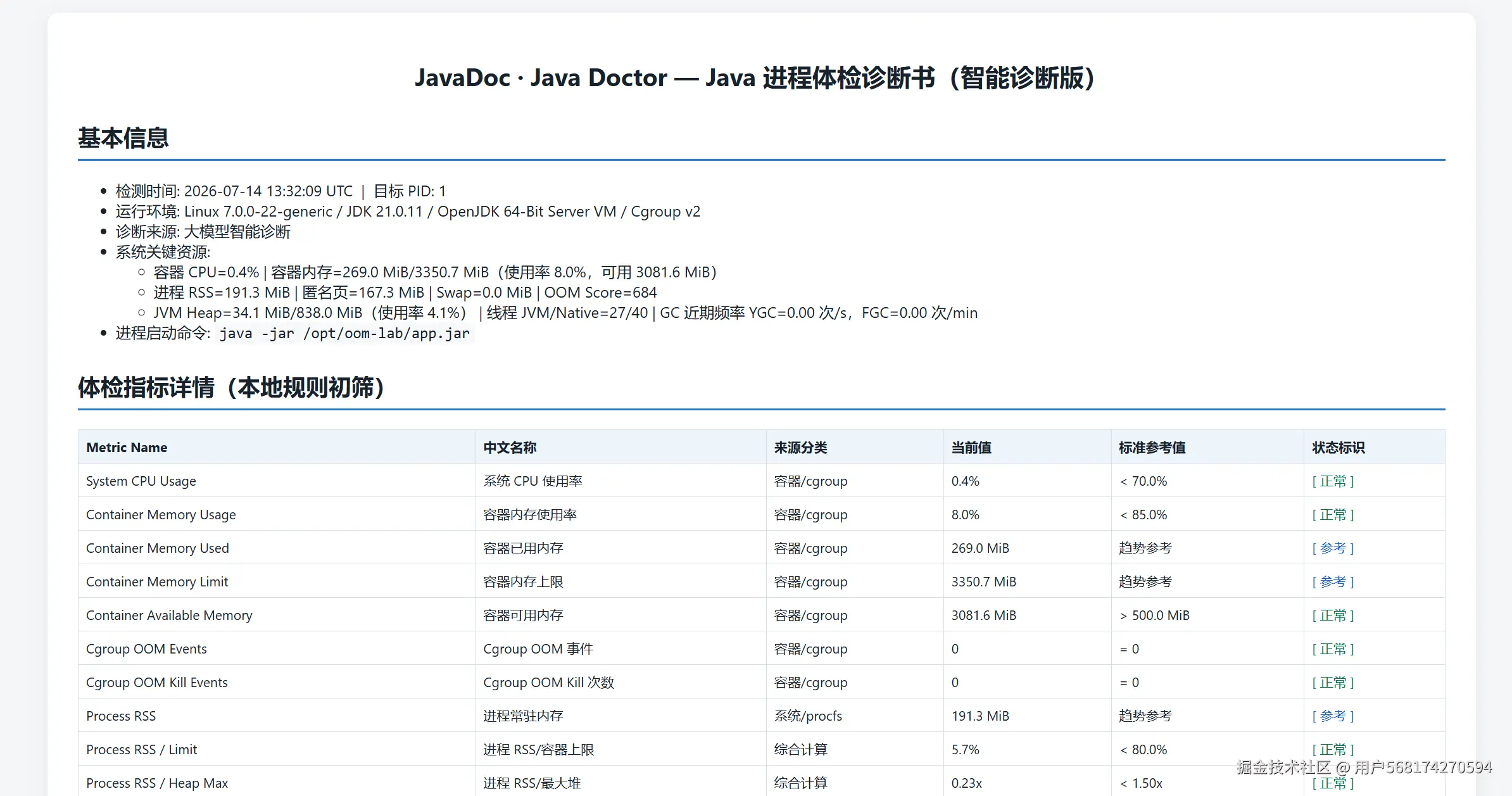The width and height of the screenshot is (1512, 796).
Task: Click the < 70.0% reference value
Action: pyautogui.click(x=1143, y=481)
